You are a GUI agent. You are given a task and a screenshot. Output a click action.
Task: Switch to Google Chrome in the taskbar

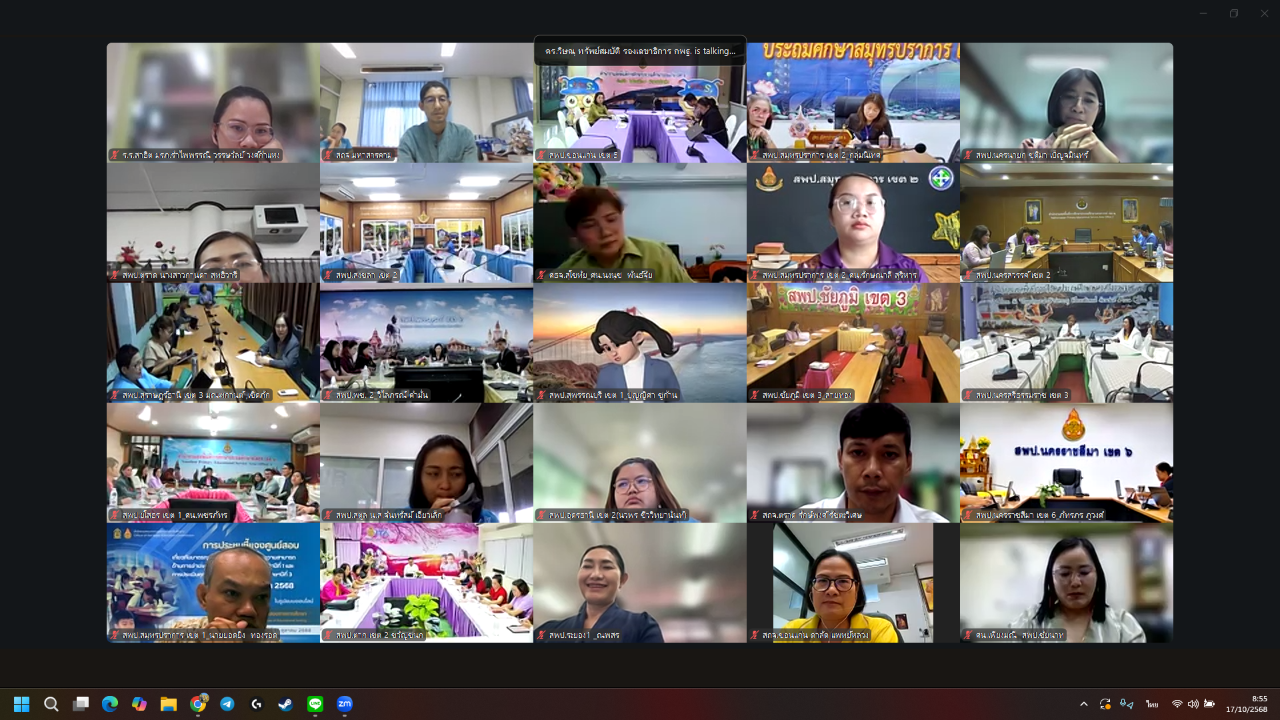[x=198, y=704]
